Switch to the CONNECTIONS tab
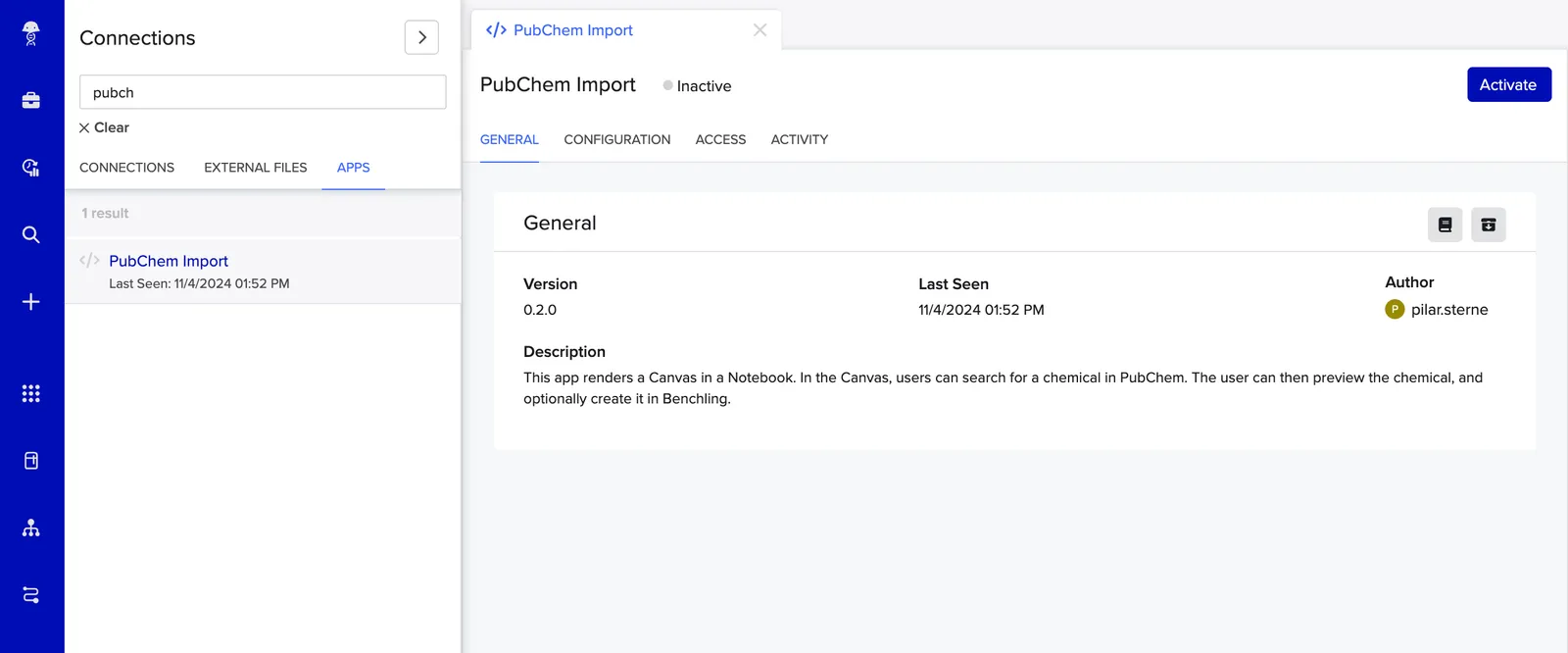The image size is (1568, 653). [126, 168]
